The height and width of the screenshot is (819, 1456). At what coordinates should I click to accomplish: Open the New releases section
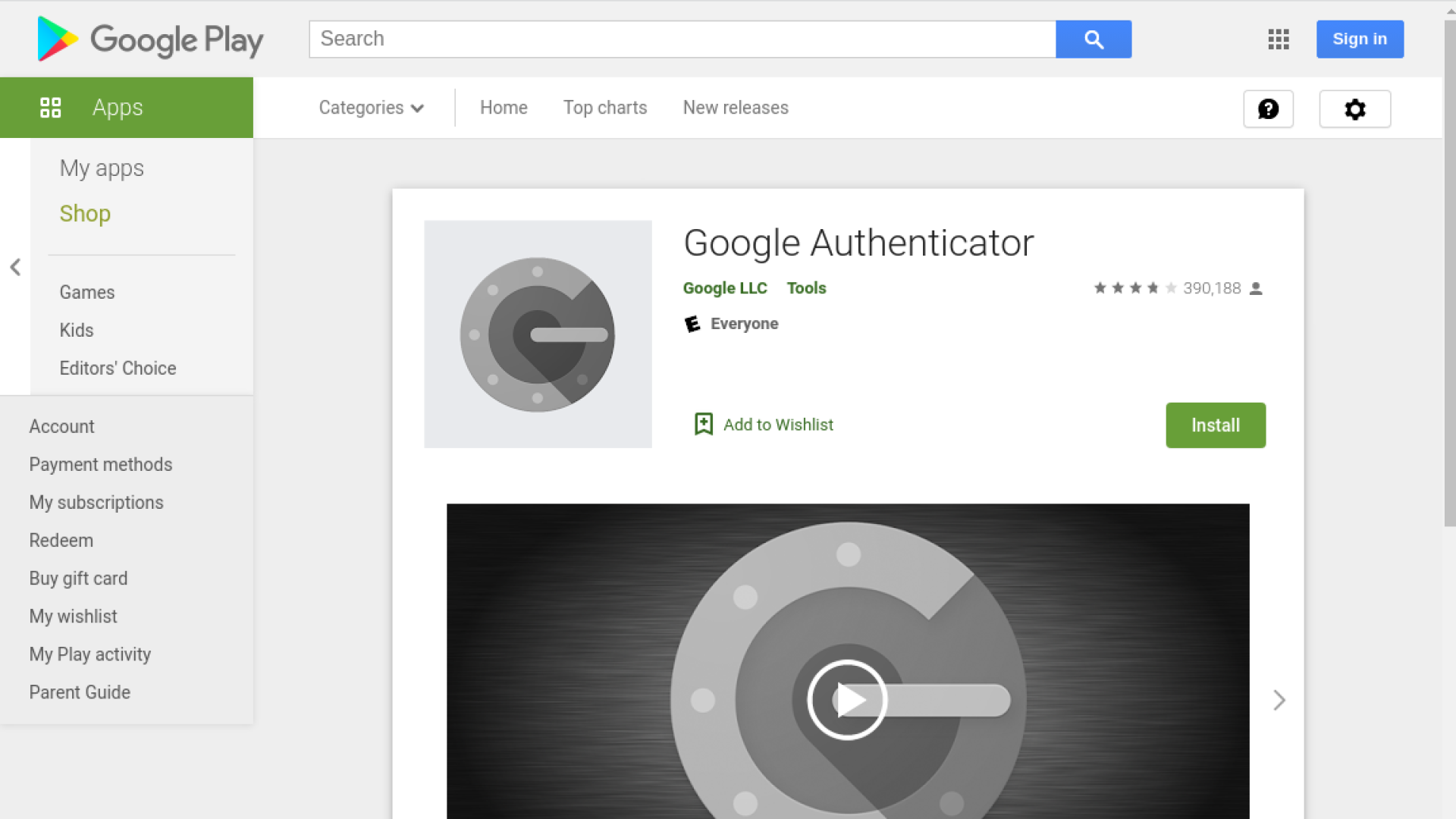[735, 108]
